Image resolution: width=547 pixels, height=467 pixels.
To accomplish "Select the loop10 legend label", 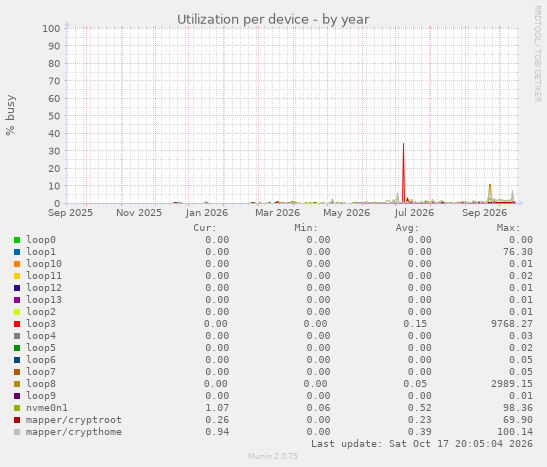I will click(x=44, y=264).
